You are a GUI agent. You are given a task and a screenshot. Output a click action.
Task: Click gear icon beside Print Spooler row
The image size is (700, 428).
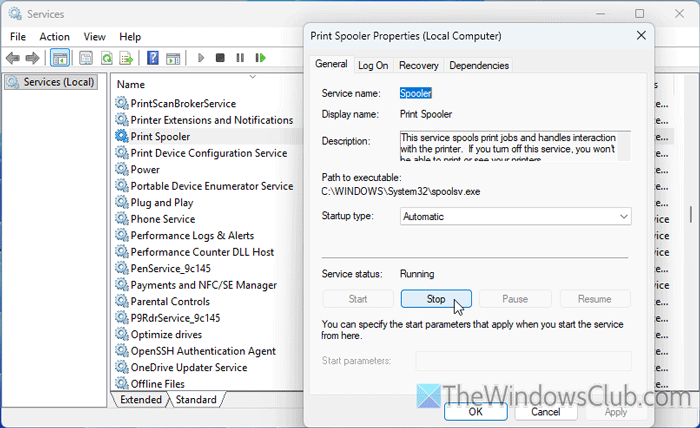coord(121,136)
